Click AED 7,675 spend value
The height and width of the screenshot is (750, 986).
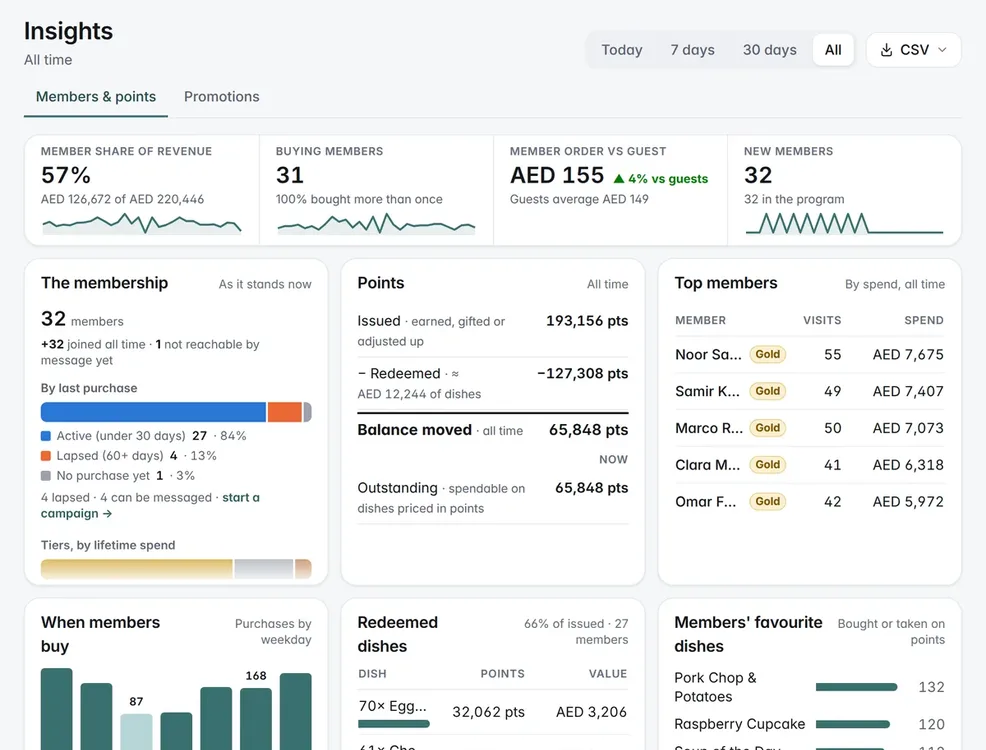(908, 355)
